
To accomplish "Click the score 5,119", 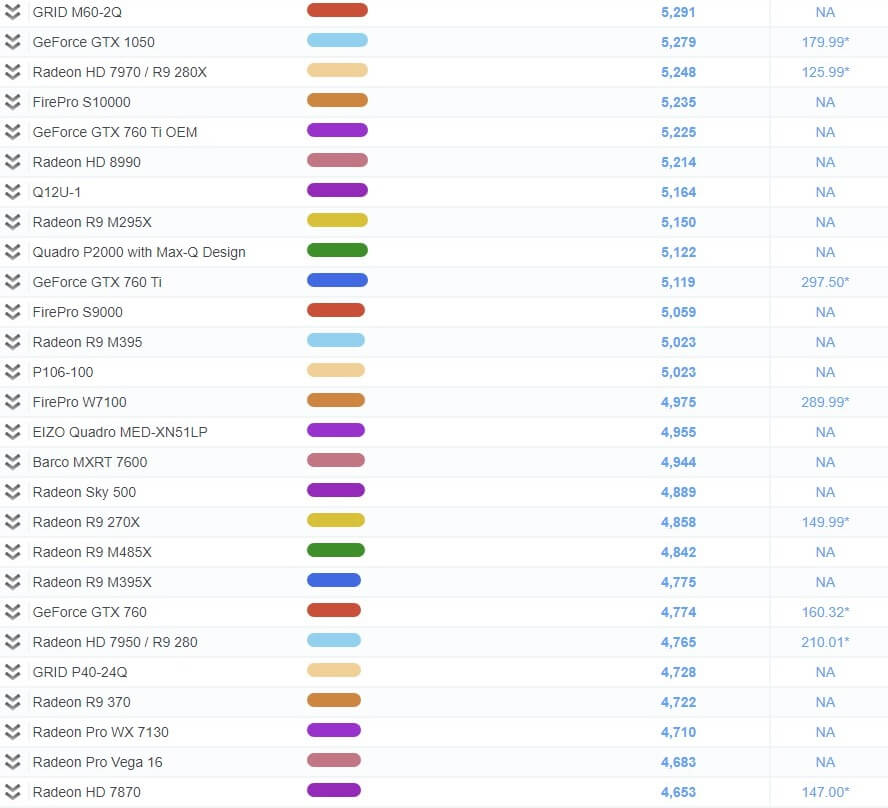I will click(x=678, y=283).
